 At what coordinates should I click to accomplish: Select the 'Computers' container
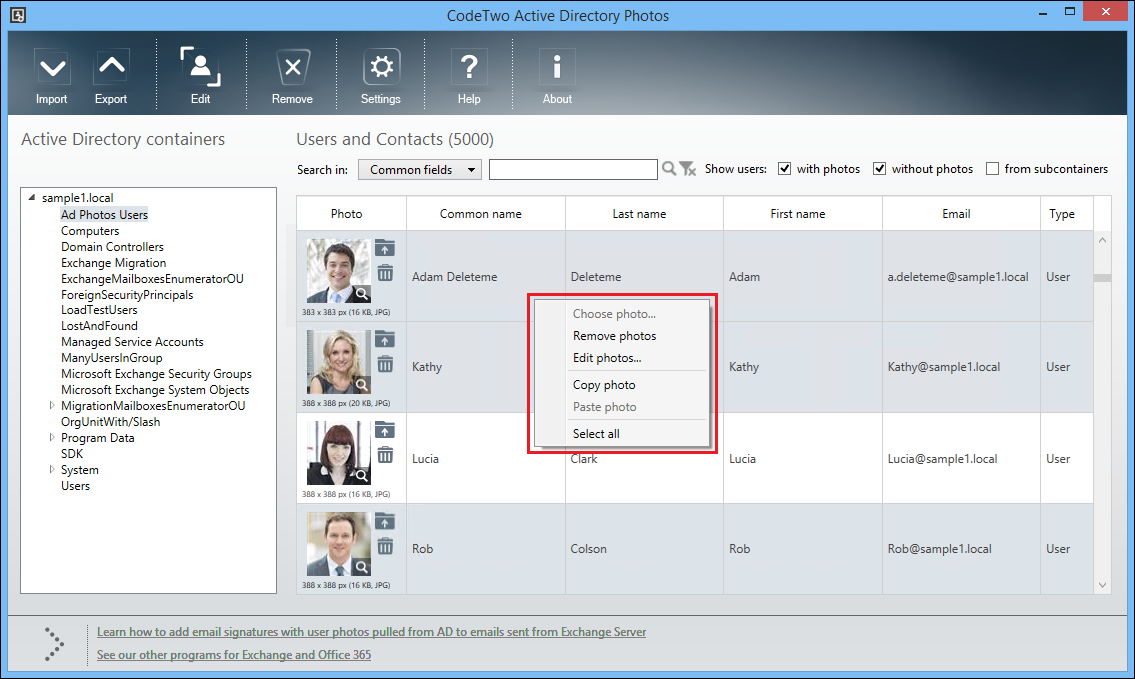pyautogui.click(x=90, y=231)
